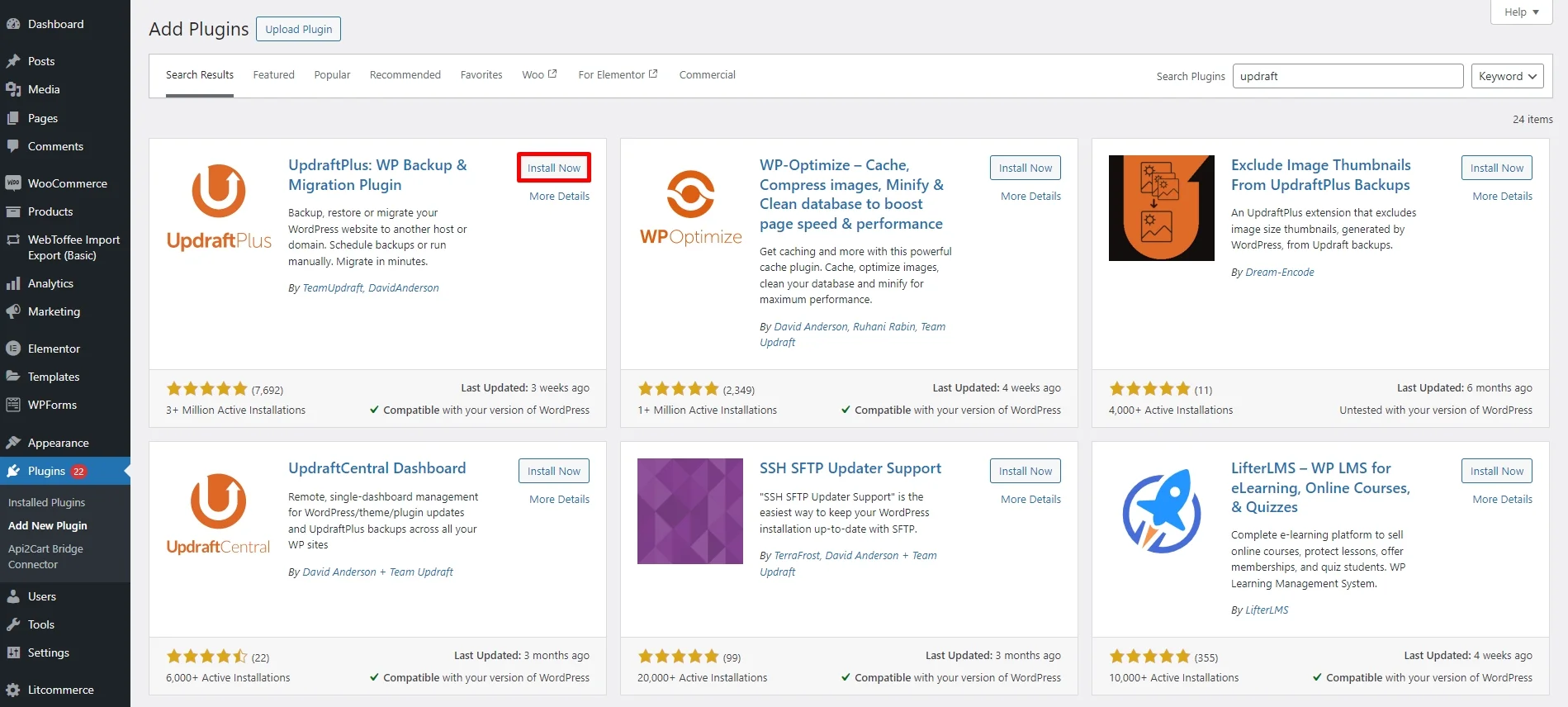Open Api2Cart Bridge Connector submenu item
This screenshot has height=707, width=1568.
coord(45,557)
